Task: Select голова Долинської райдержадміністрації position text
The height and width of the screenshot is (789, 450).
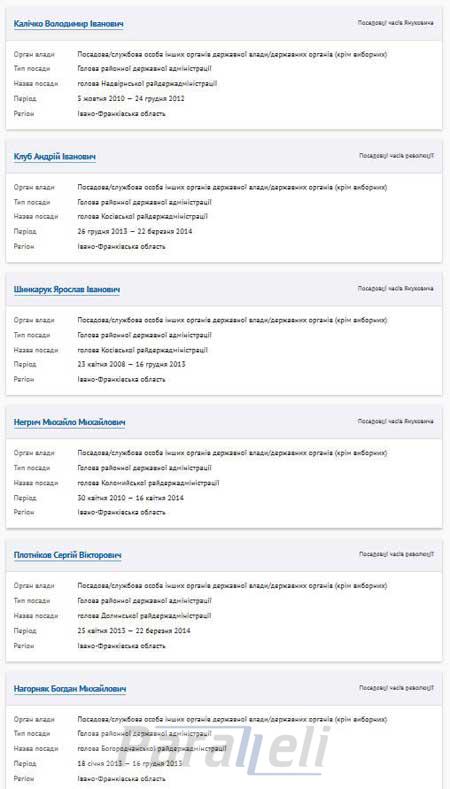Action: [x=144, y=616]
